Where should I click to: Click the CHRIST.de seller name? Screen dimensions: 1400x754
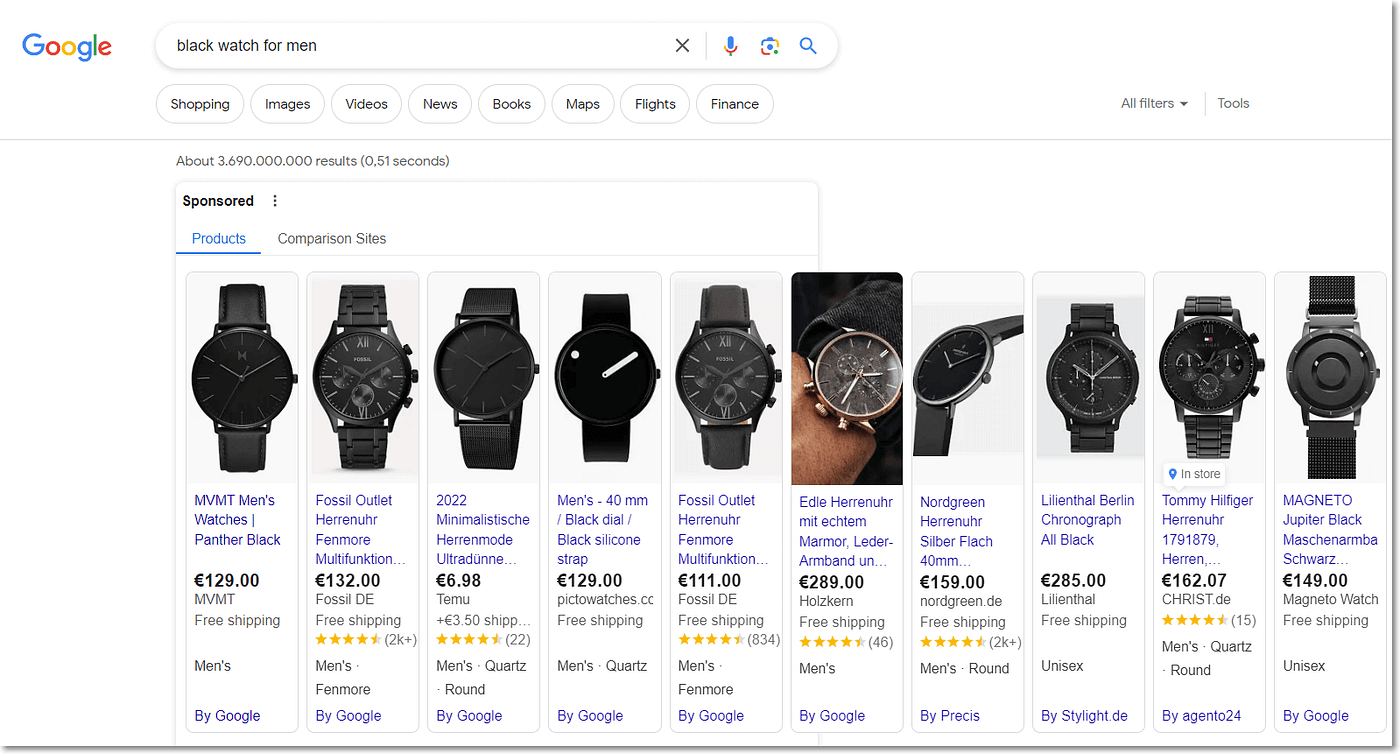tap(1196, 600)
